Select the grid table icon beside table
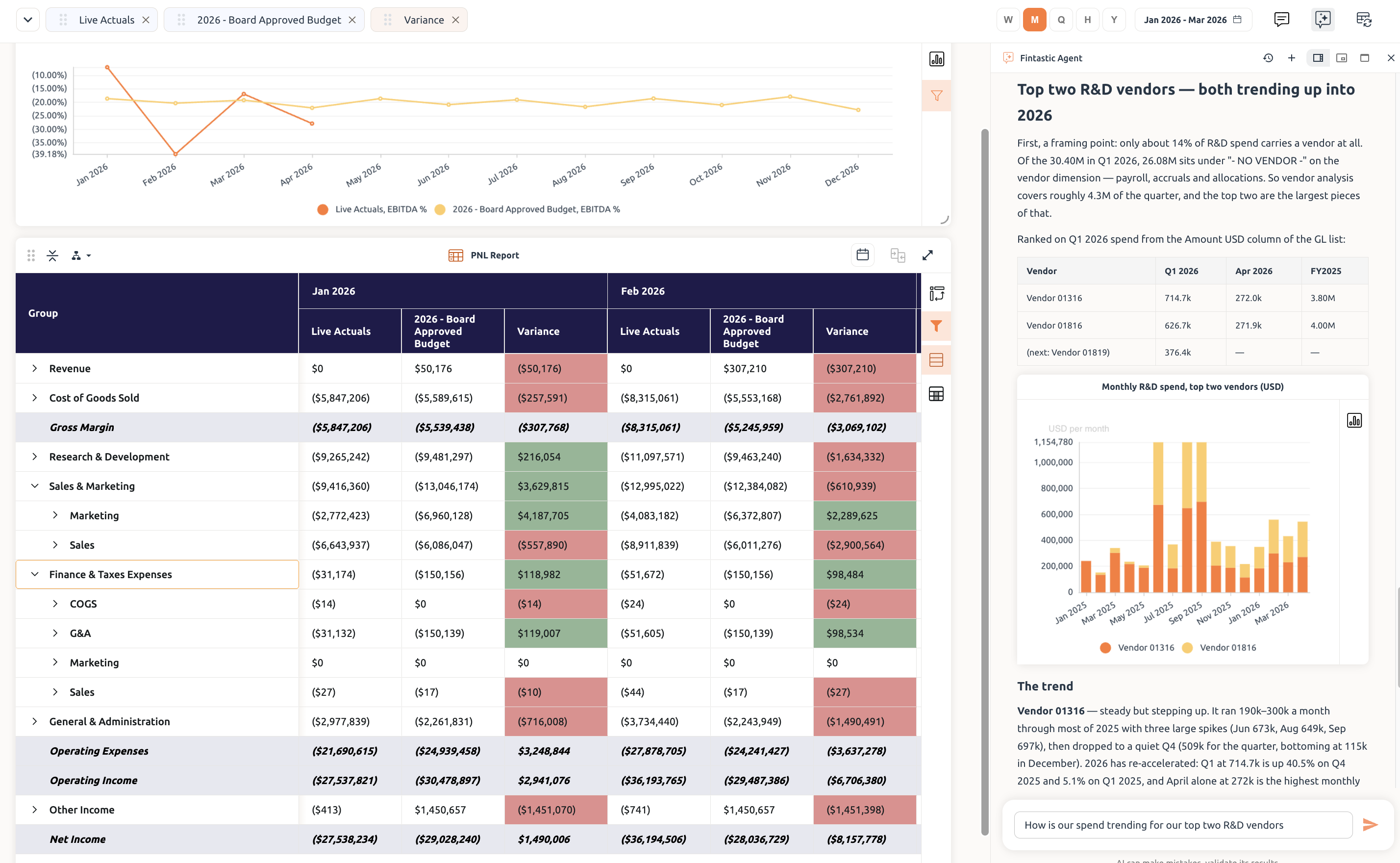Screen dimensions: 1400x863 936,394
